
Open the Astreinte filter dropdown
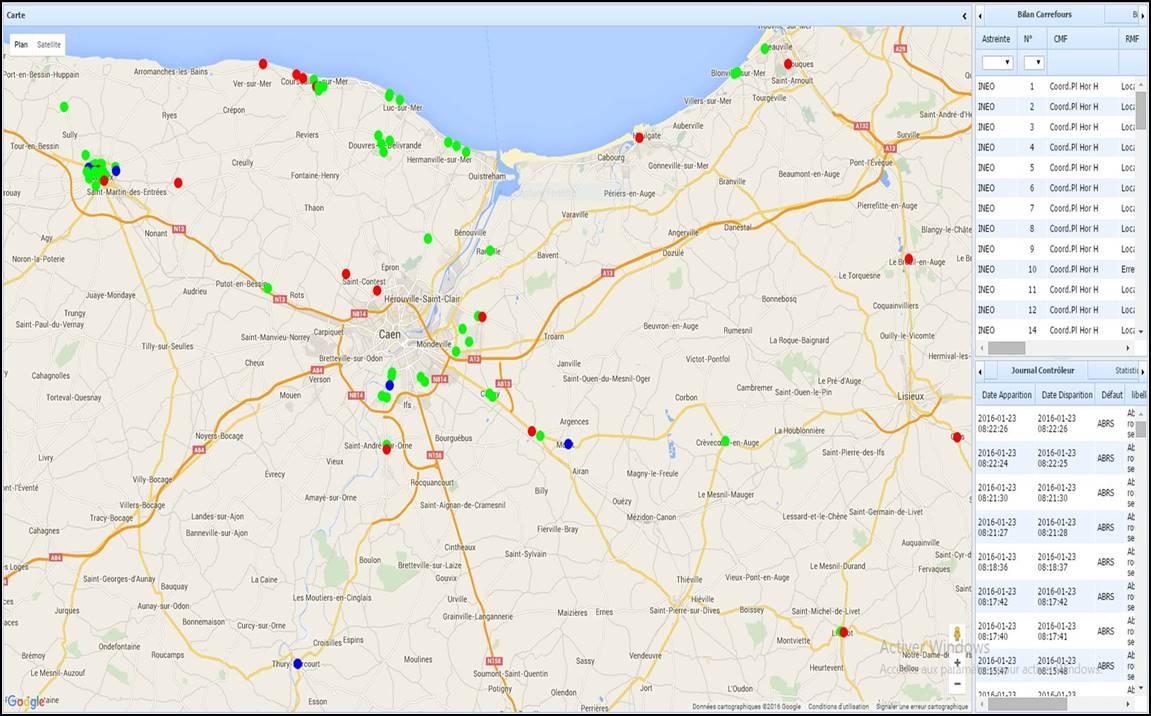[x=998, y=63]
